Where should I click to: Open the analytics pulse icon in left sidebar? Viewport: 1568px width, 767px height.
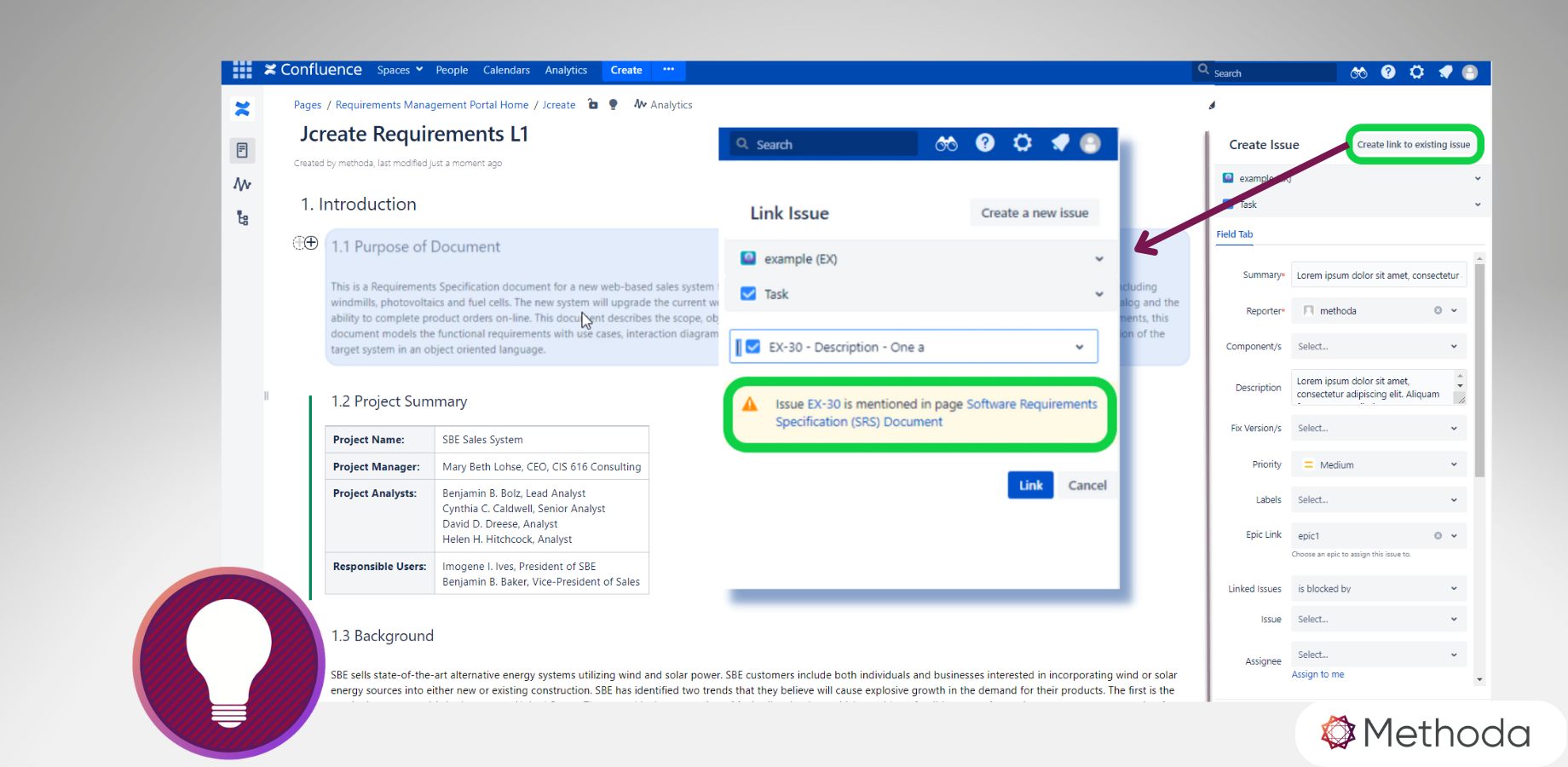[243, 184]
